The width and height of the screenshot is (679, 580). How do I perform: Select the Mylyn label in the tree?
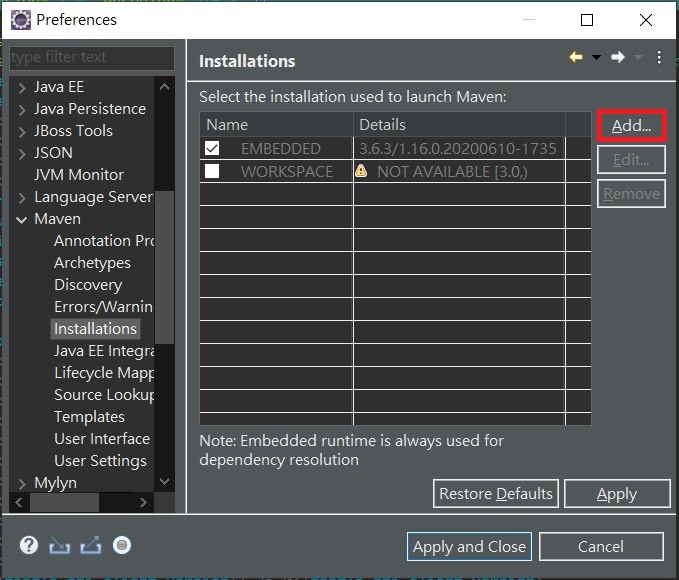(x=55, y=483)
